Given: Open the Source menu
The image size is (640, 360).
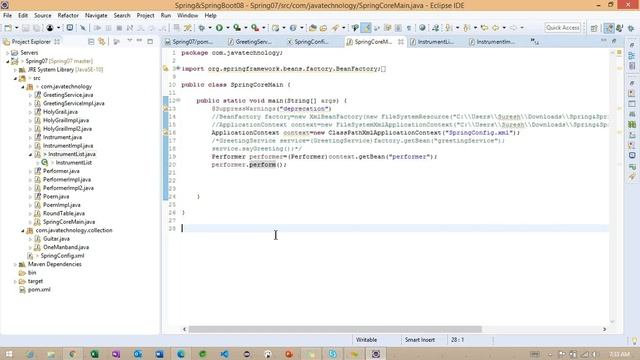Looking at the screenshot, I should (x=42, y=16).
